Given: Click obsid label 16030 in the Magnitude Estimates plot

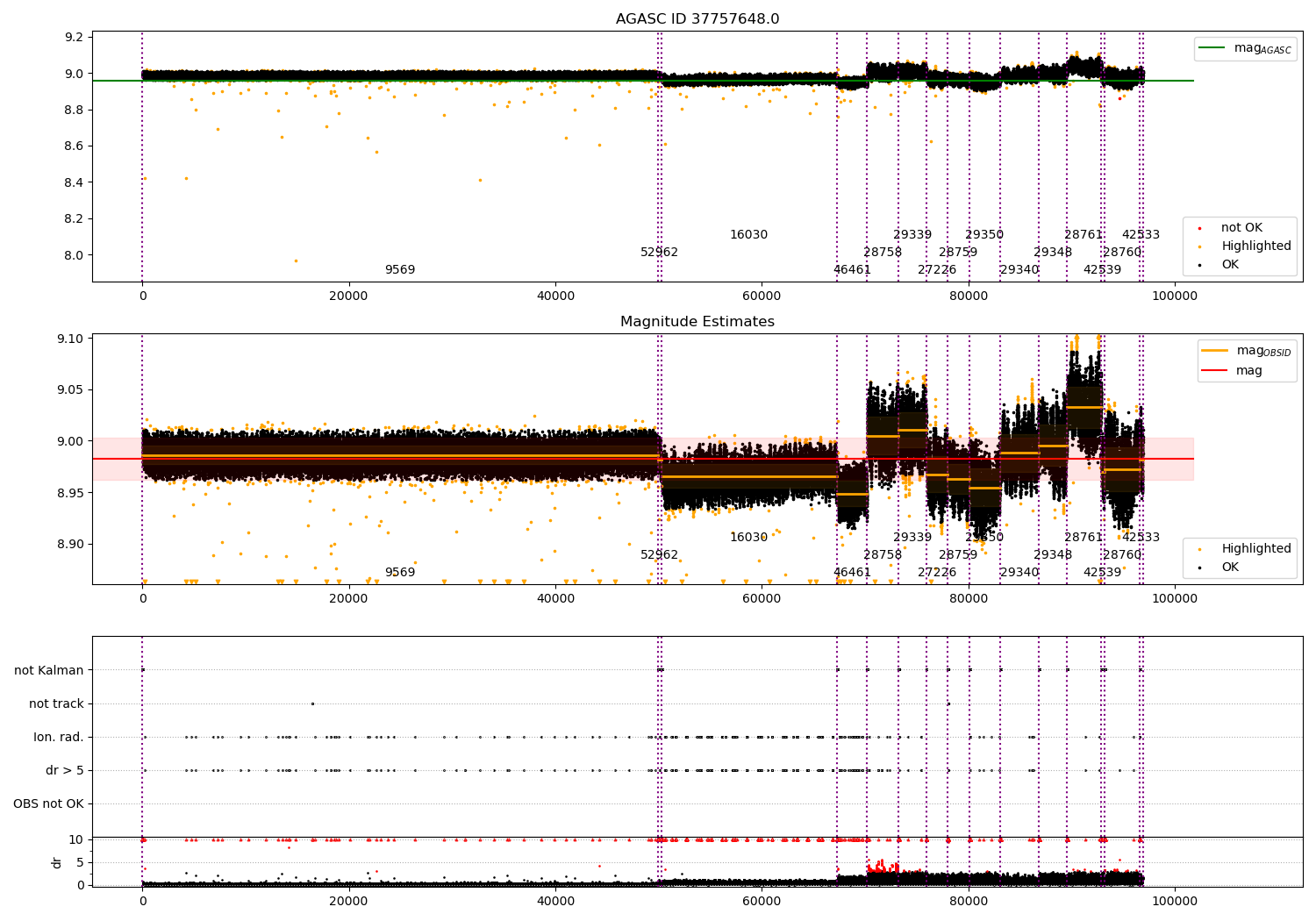Looking at the screenshot, I should coord(748,538).
